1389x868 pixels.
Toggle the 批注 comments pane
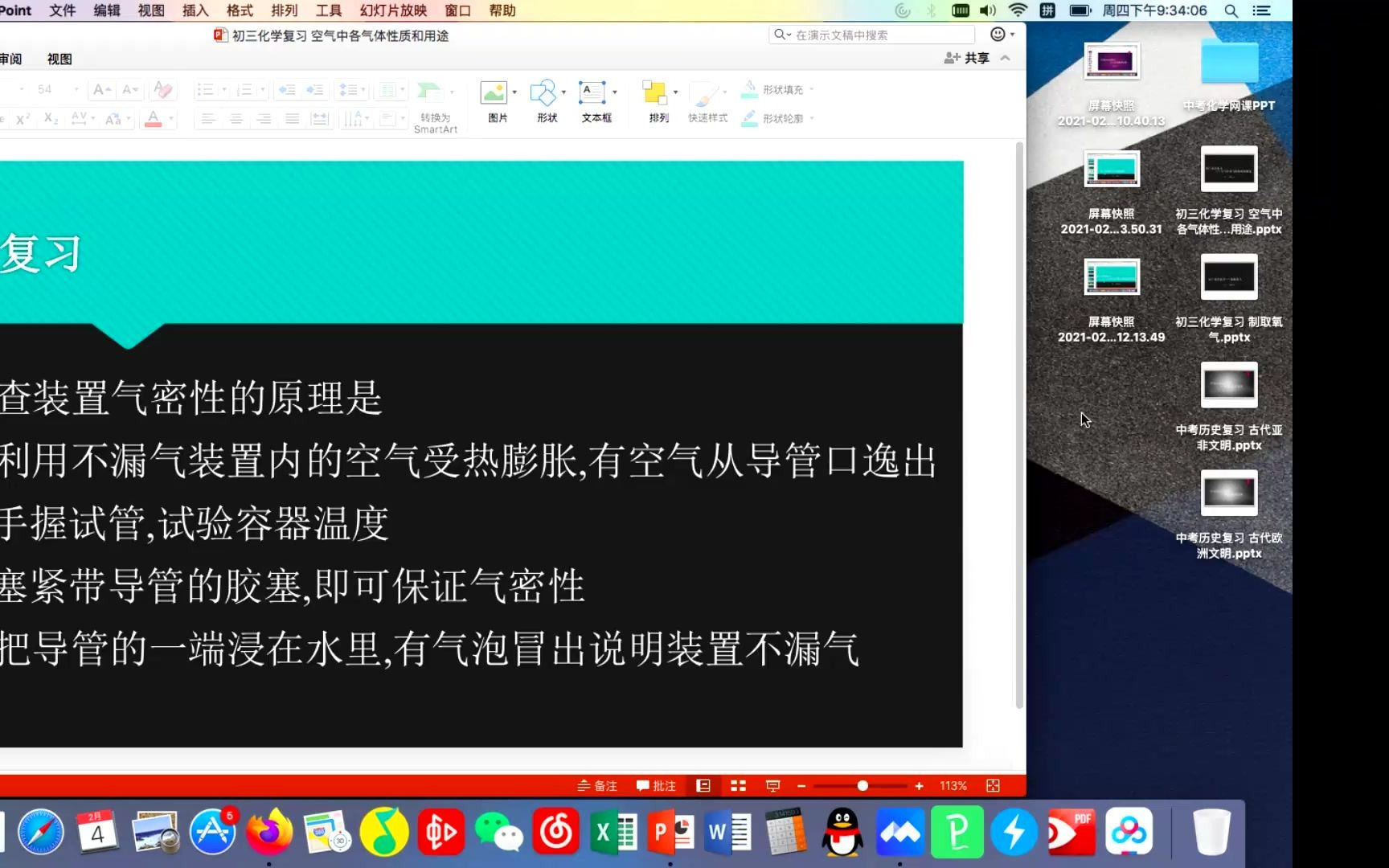click(657, 785)
